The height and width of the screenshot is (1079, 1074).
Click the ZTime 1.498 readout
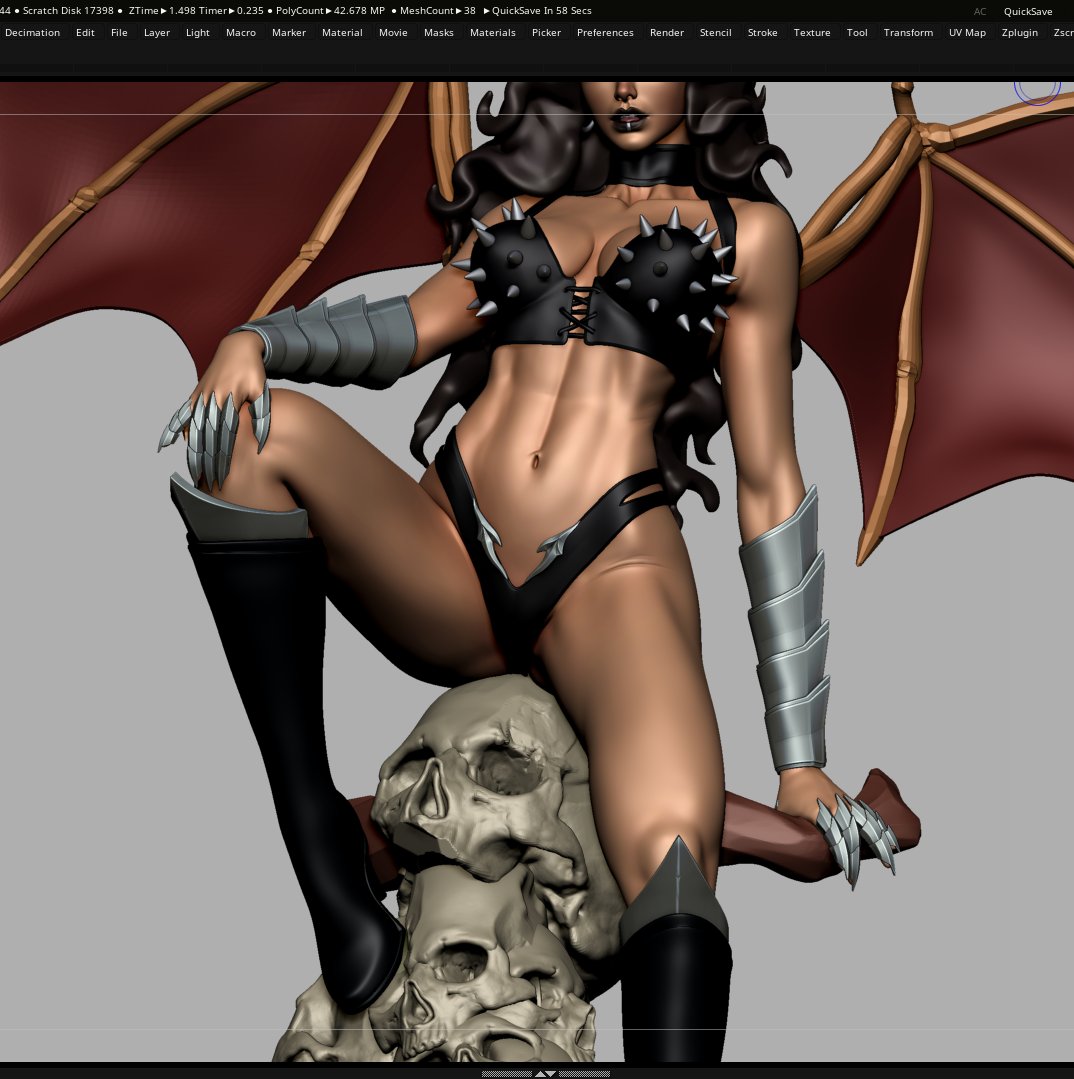point(162,10)
